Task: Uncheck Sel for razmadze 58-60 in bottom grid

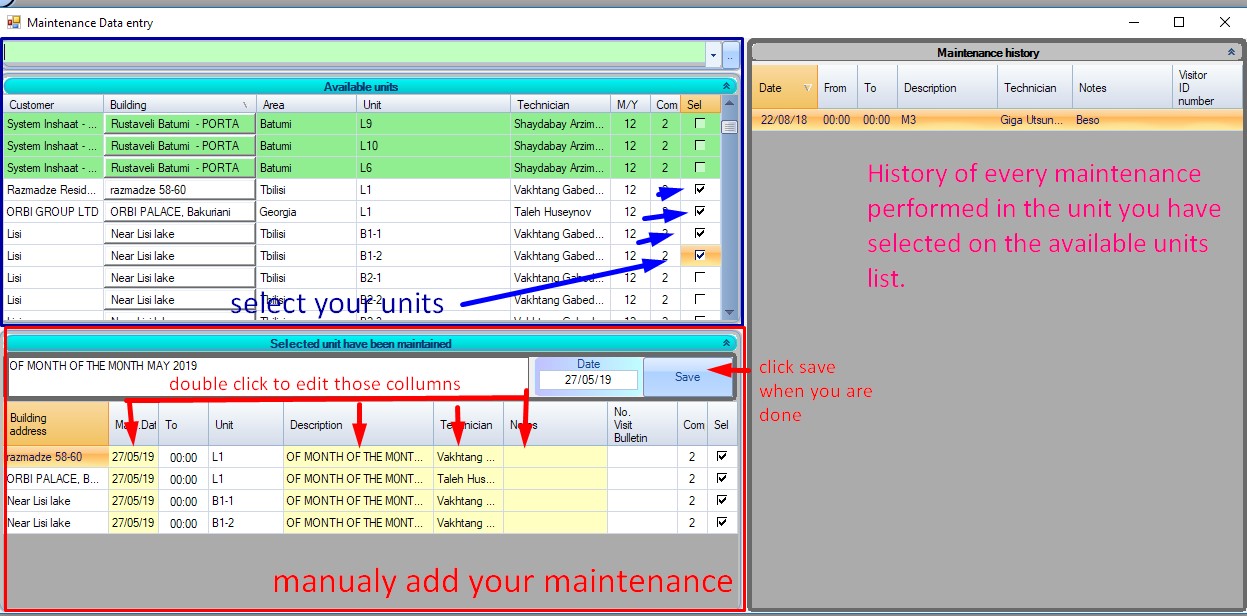Action: 721,456
